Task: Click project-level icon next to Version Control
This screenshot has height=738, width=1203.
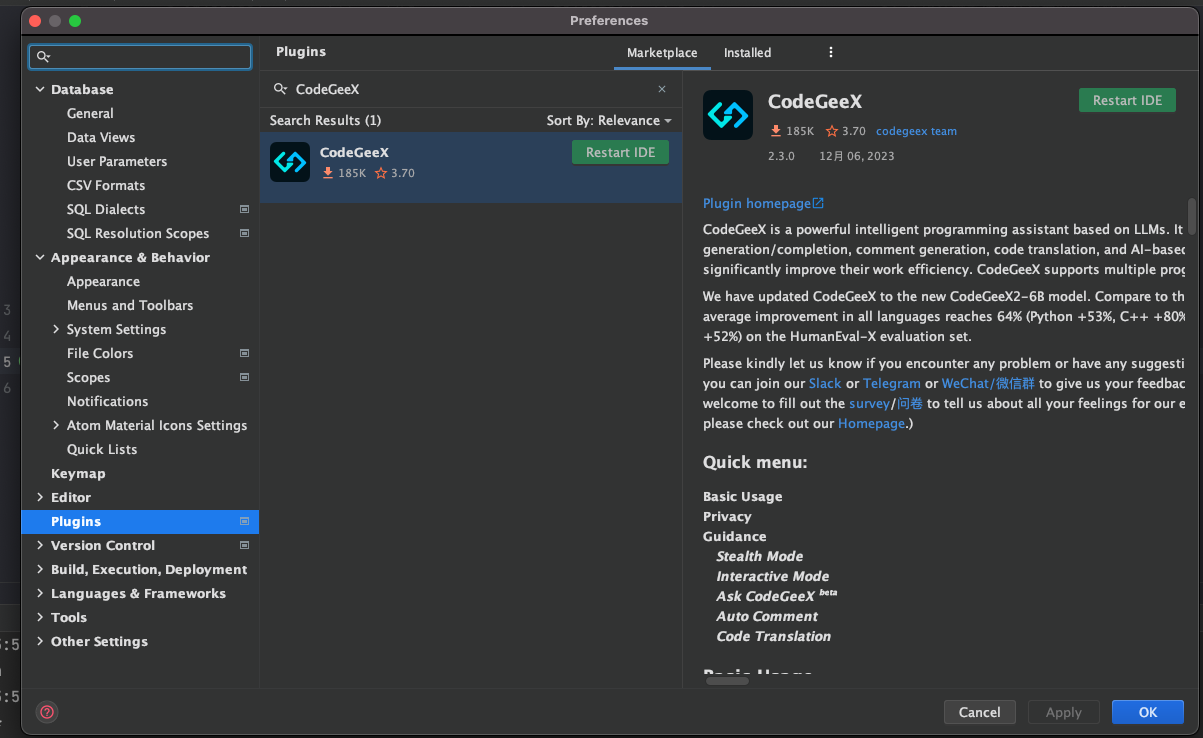Action: click(x=244, y=545)
